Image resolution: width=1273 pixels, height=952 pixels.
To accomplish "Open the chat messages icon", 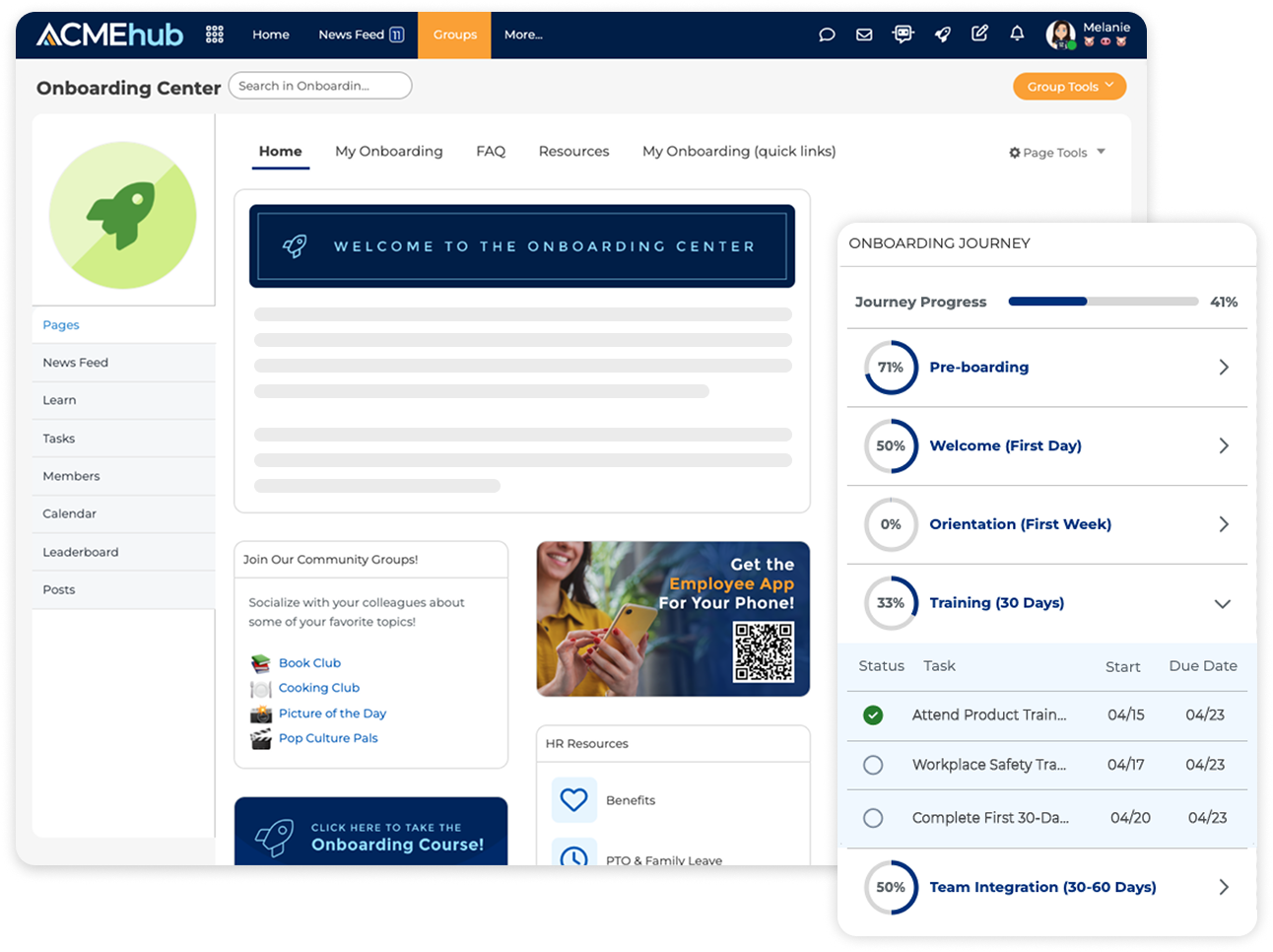I will (x=826, y=34).
